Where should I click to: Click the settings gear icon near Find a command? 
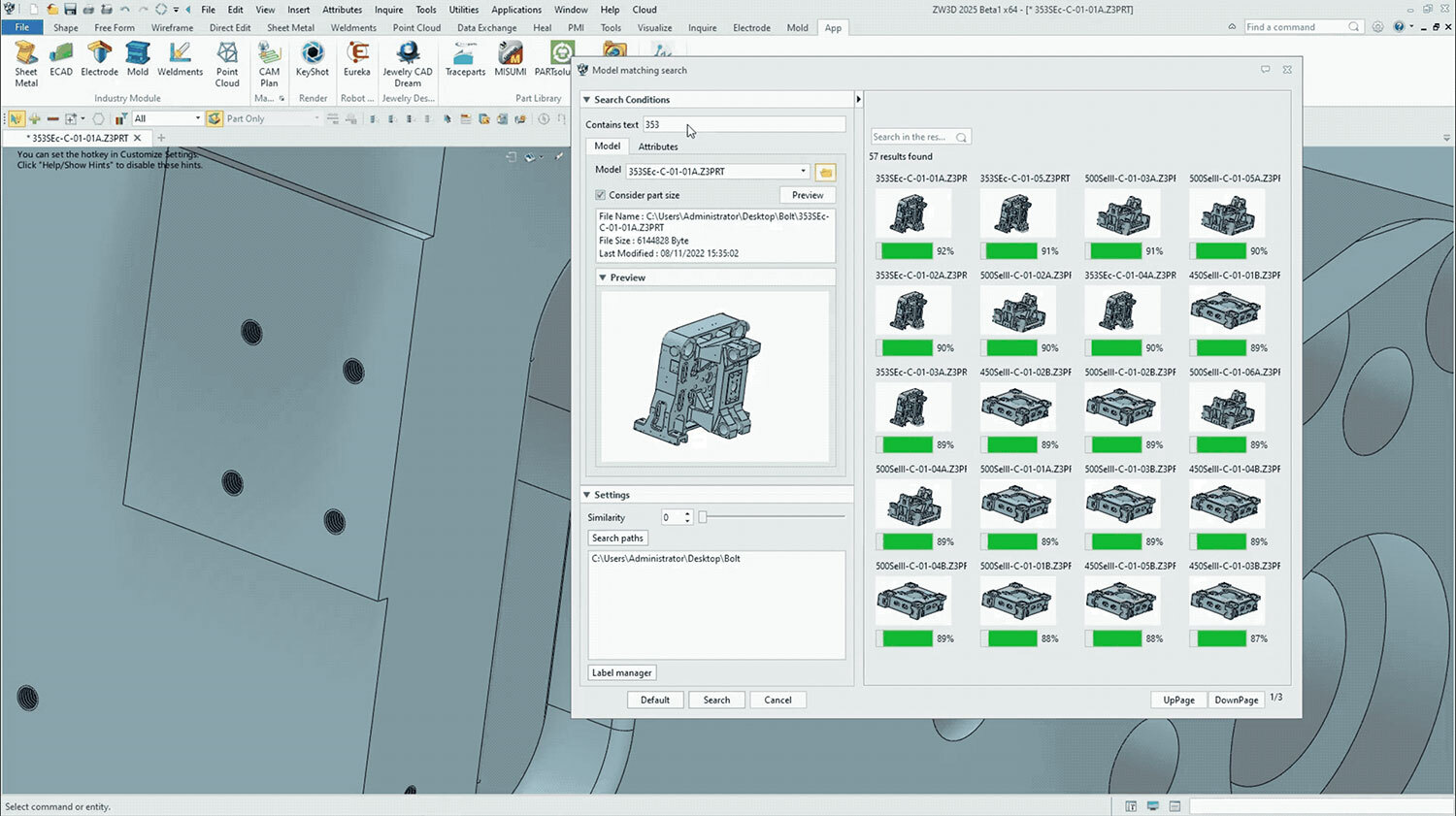(1377, 27)
